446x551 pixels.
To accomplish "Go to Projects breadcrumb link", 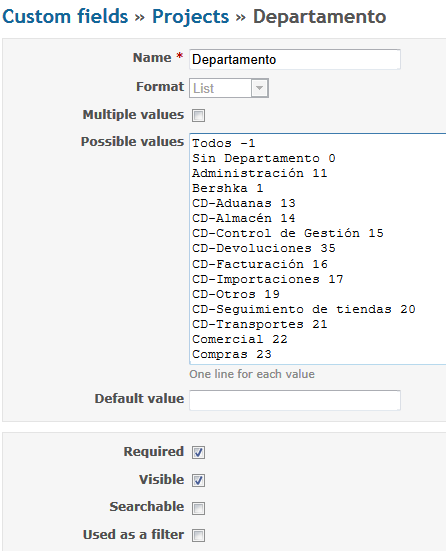I will coord(190,17).
